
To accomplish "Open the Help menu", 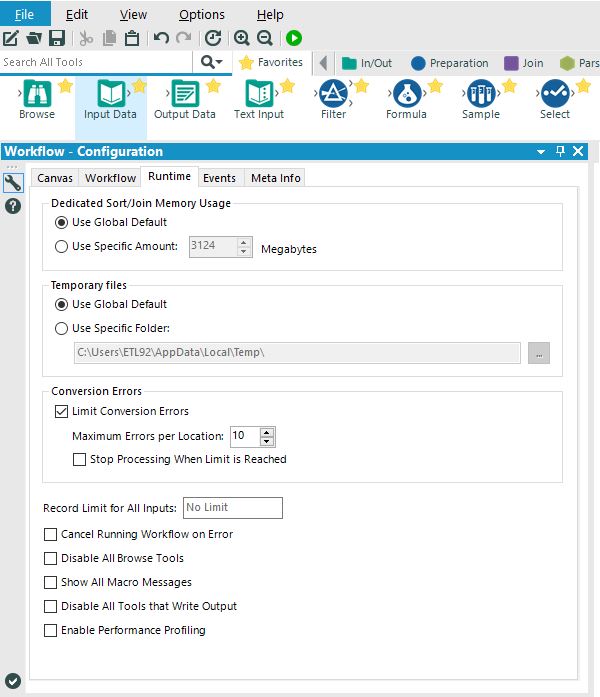I will pos(270,14).
